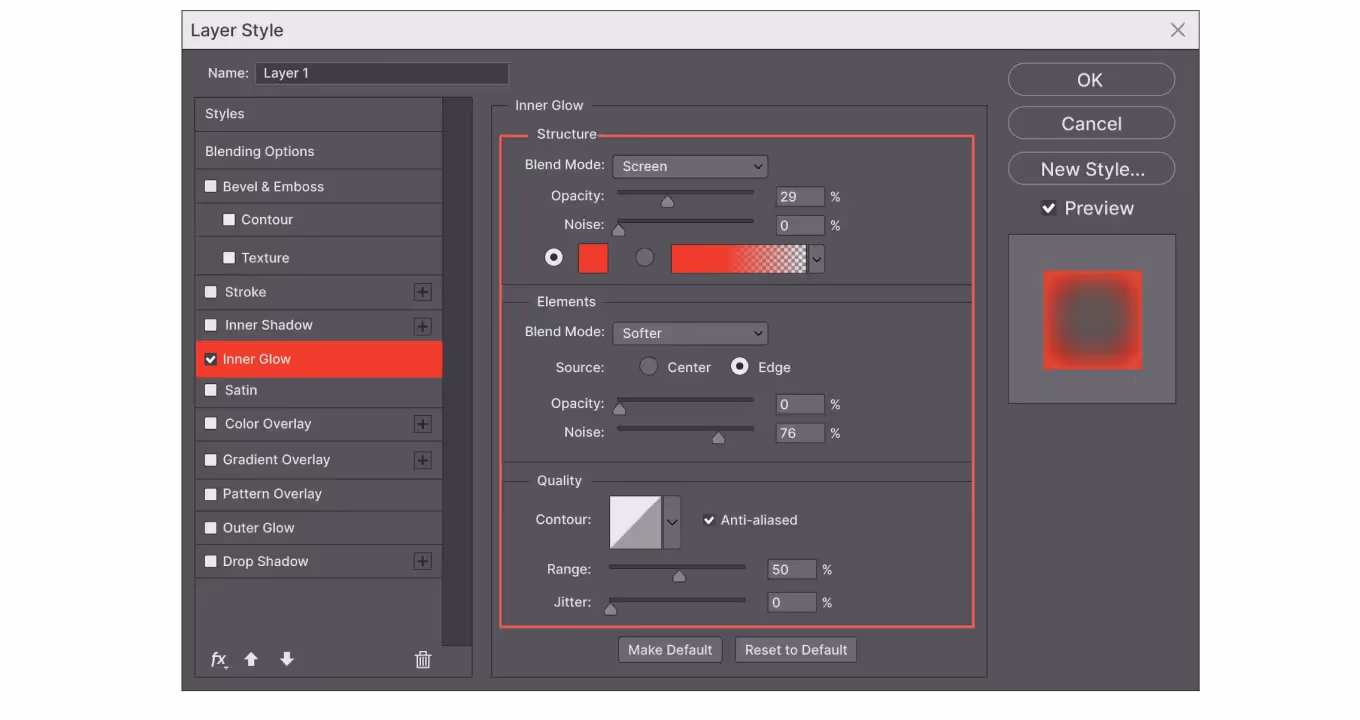
Task: Add another Color Overlay with plus icon
Action: point(423,424)
